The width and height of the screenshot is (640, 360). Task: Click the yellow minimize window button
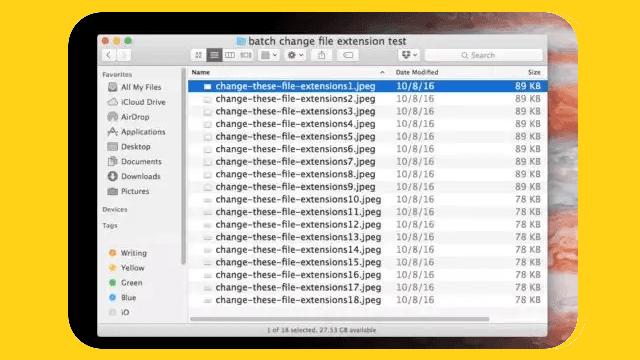(117, 41)
